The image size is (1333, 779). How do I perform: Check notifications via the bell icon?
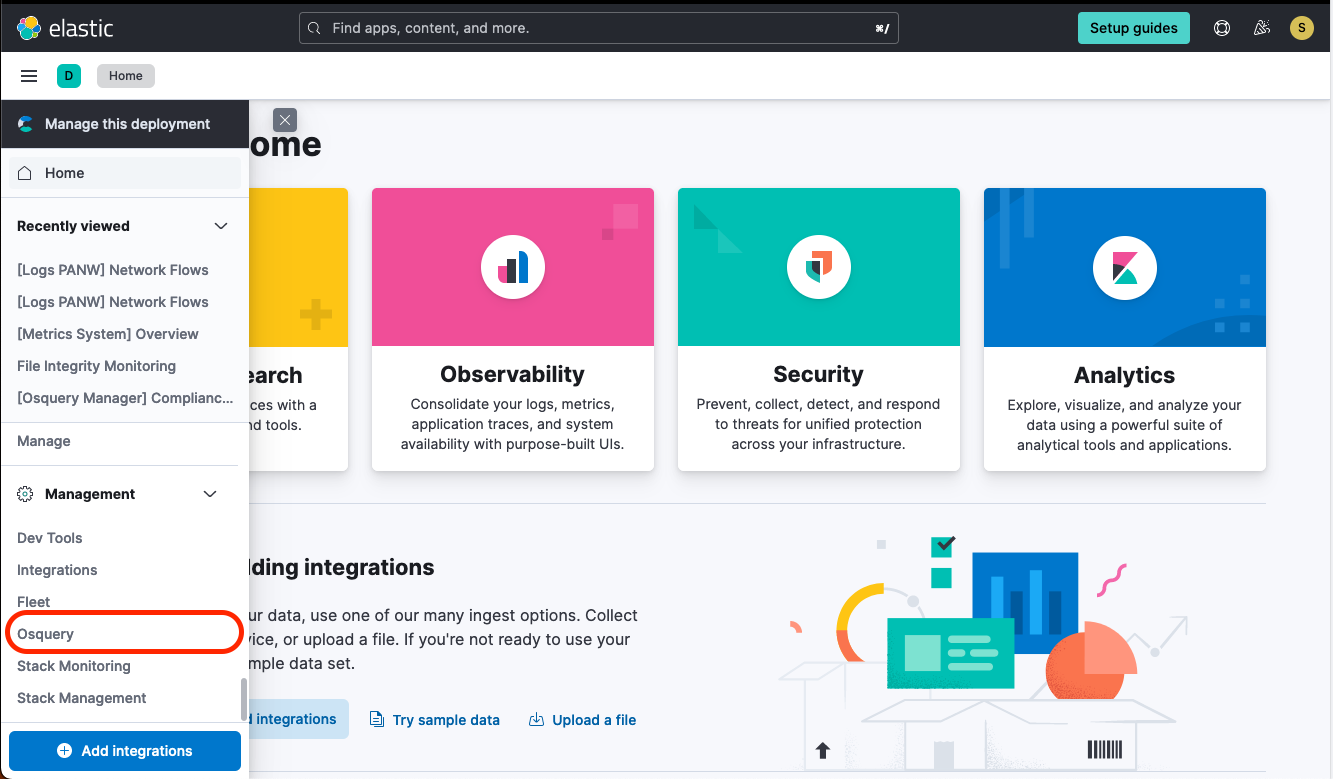pyautogui.click(x=1261, y=27)
